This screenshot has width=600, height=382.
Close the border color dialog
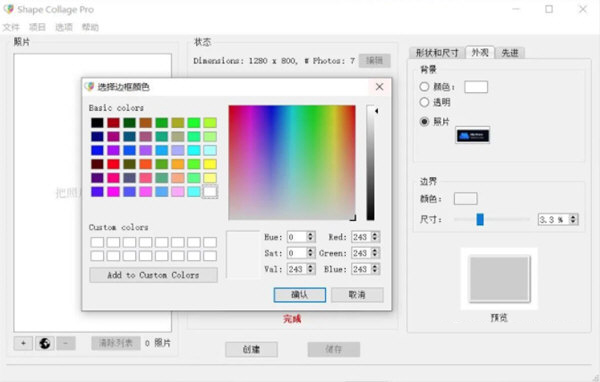pyautogui.click(x=379, y=87)
